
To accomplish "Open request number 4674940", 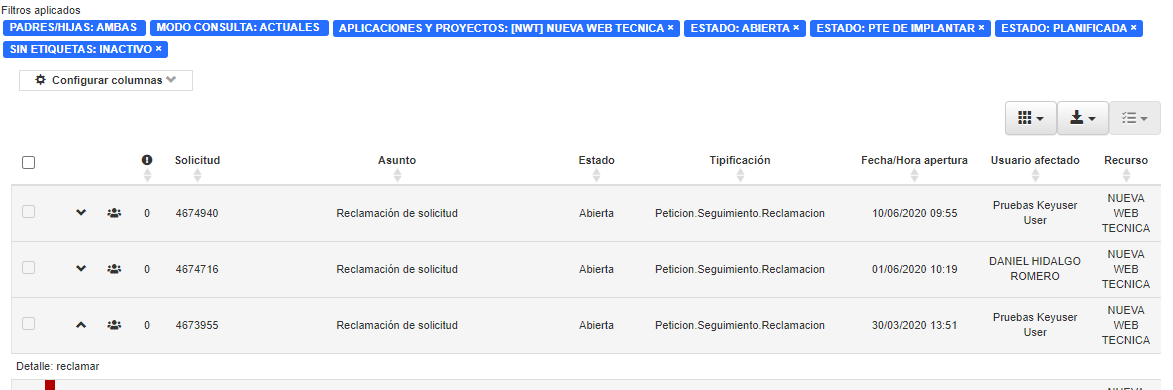I will [x=197, y=213].
